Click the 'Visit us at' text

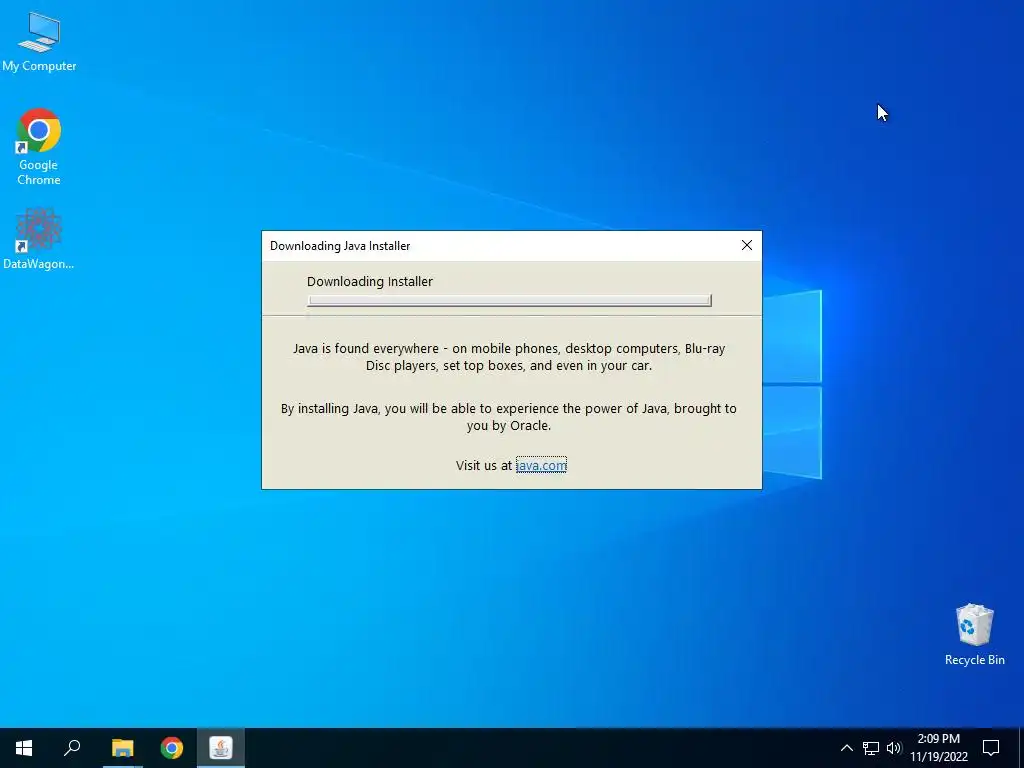(x=484, y=465)
